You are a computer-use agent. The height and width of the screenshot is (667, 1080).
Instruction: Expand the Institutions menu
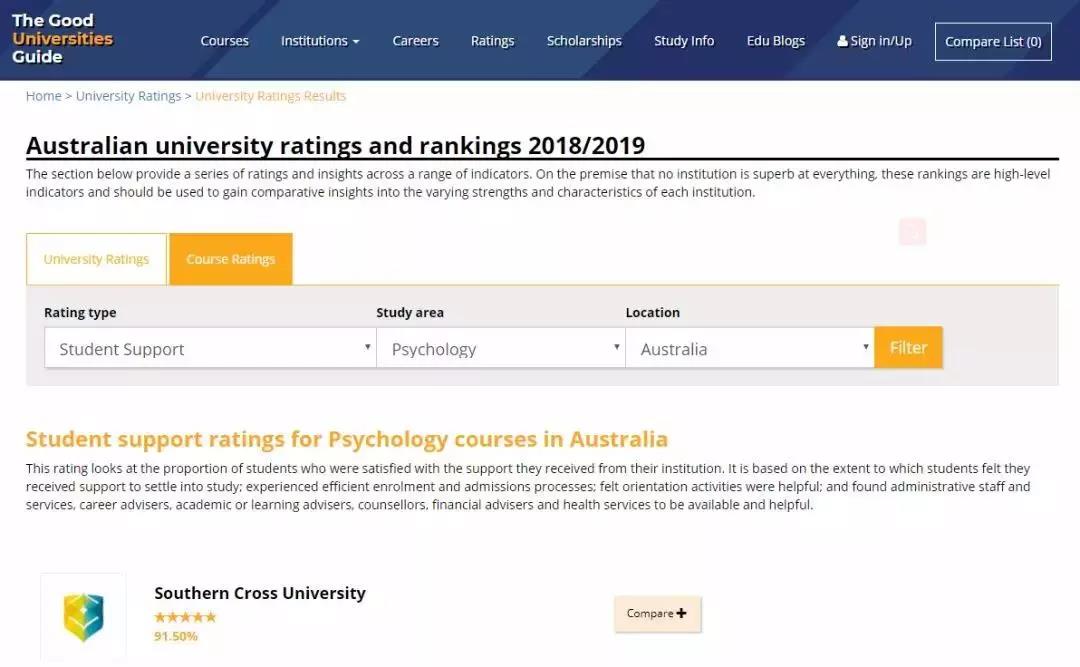click(320, 41)
